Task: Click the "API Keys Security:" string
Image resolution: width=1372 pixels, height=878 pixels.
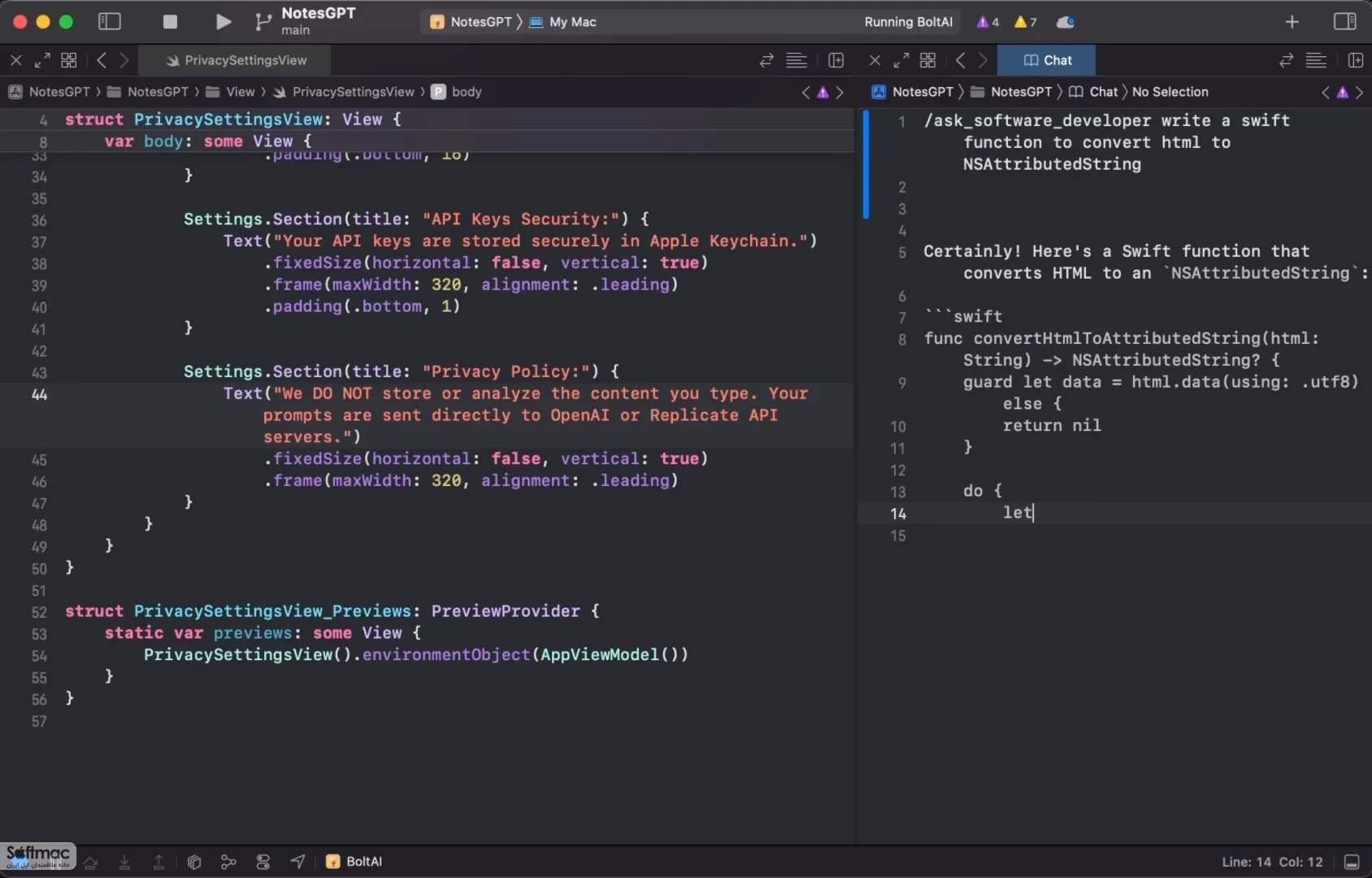Action: 521,219
